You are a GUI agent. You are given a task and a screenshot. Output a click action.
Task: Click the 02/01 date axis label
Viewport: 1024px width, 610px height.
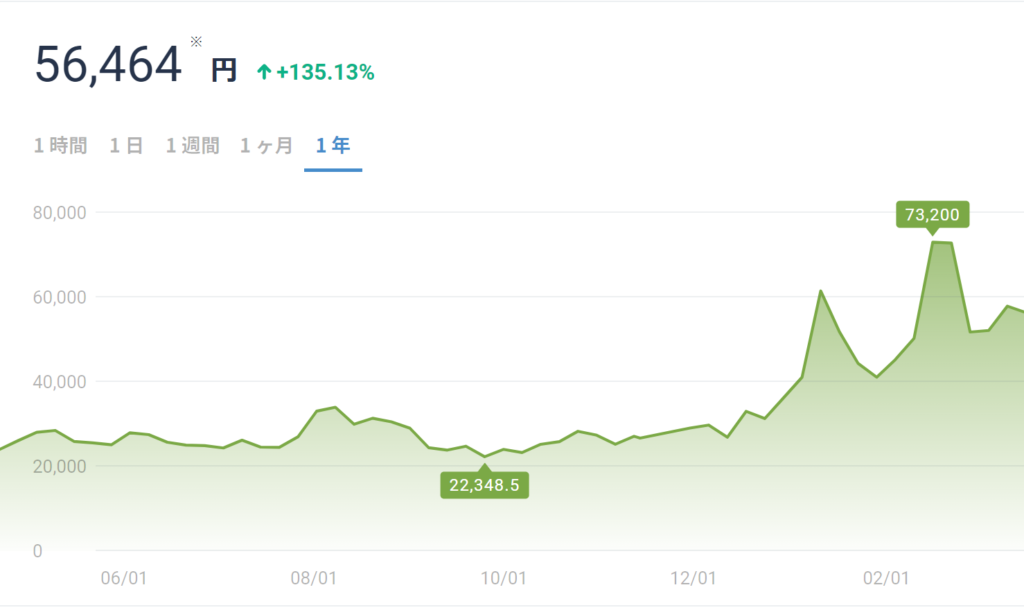885,579
